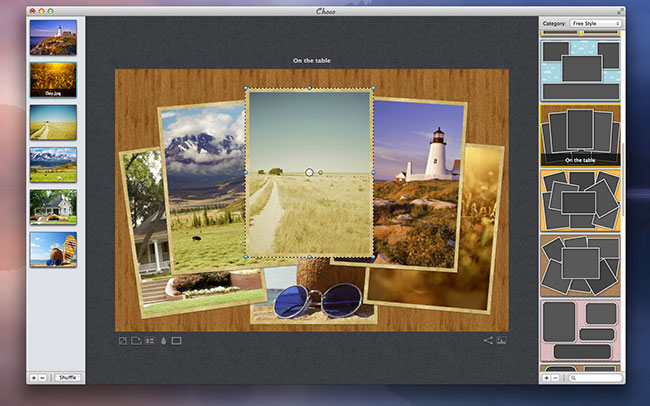Select the sunglasses beach photo thumbnail
650x406 pixels.
pyautogui.click(x=53, y=249)
